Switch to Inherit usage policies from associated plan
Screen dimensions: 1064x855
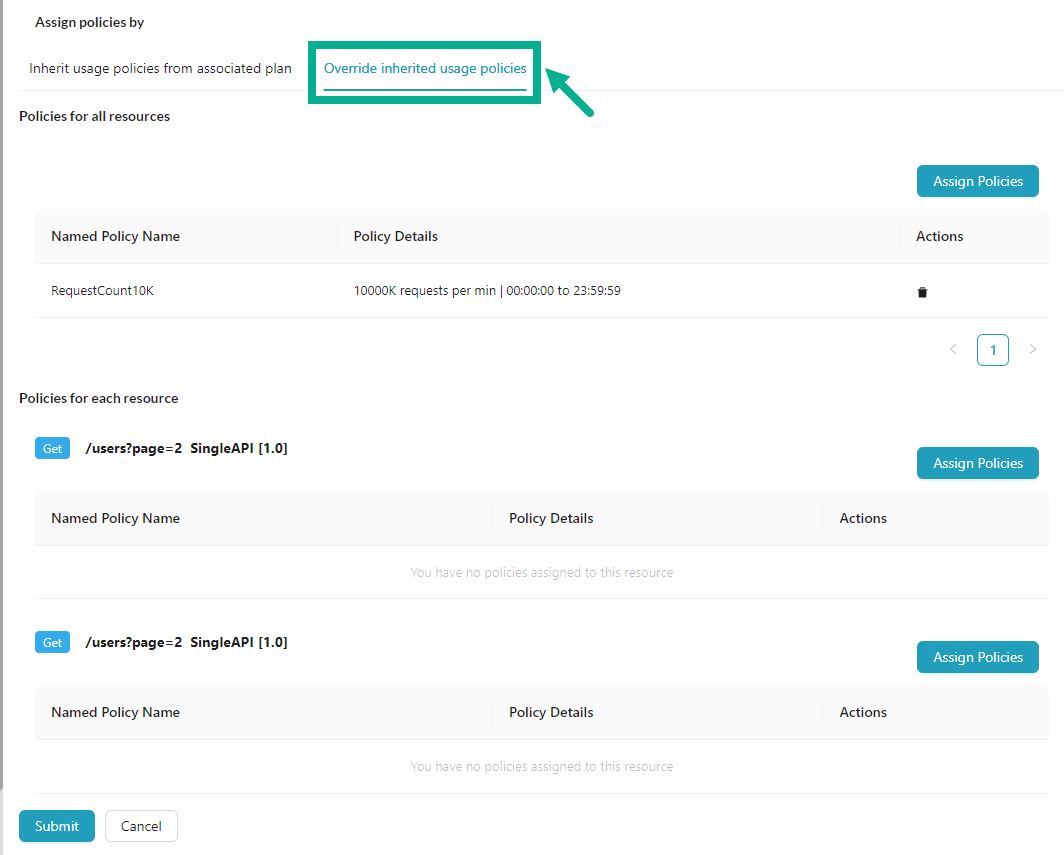[x=160, y=68]
